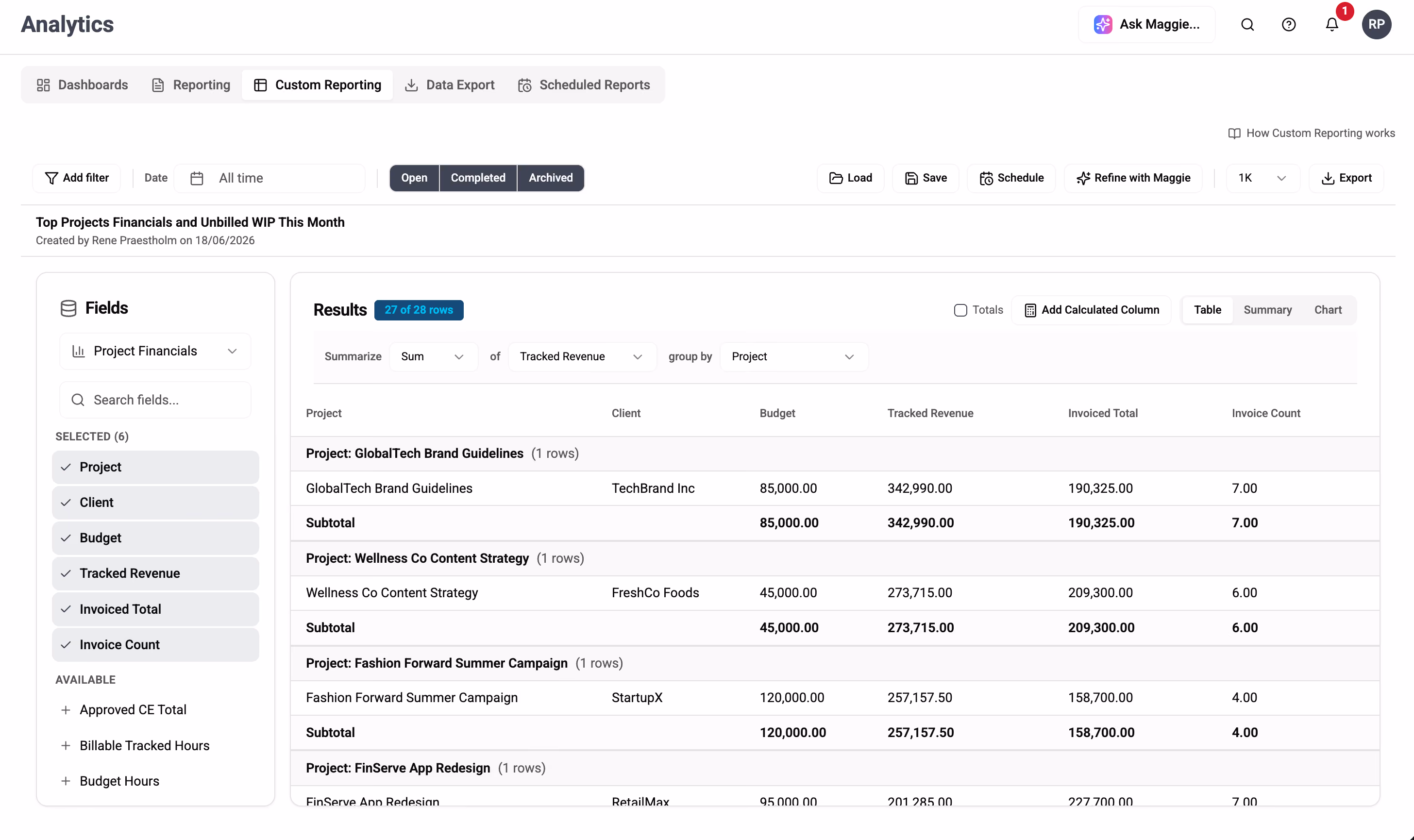Deselect the Tracked Revenue field
Screen dimensions: 1414x840
(x=155, y=573)
